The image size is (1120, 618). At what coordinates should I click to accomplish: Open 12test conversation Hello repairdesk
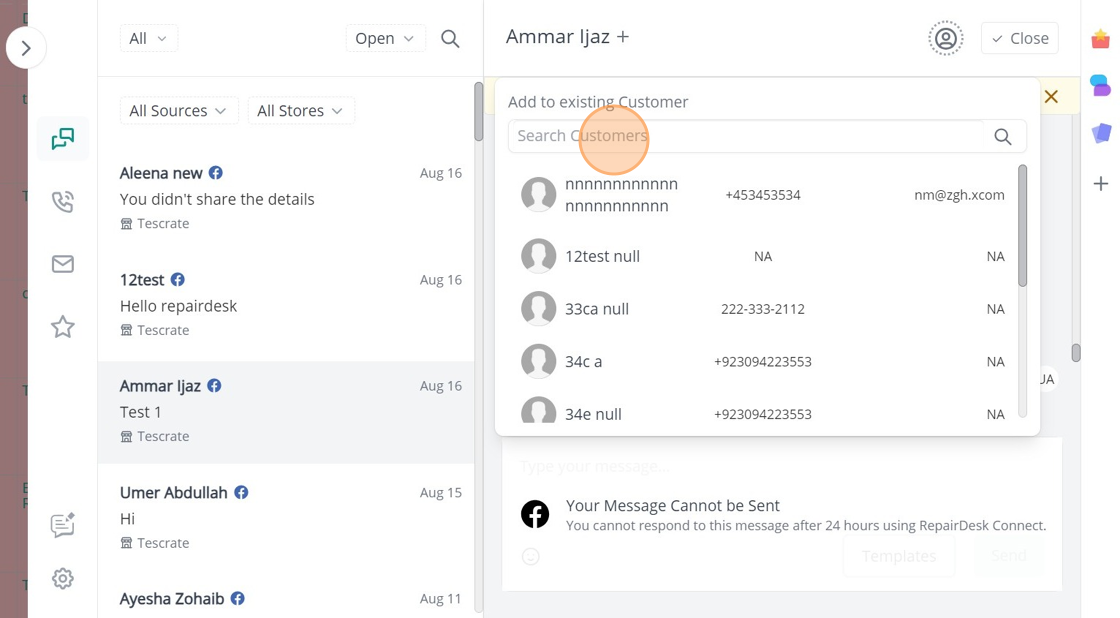286,305
